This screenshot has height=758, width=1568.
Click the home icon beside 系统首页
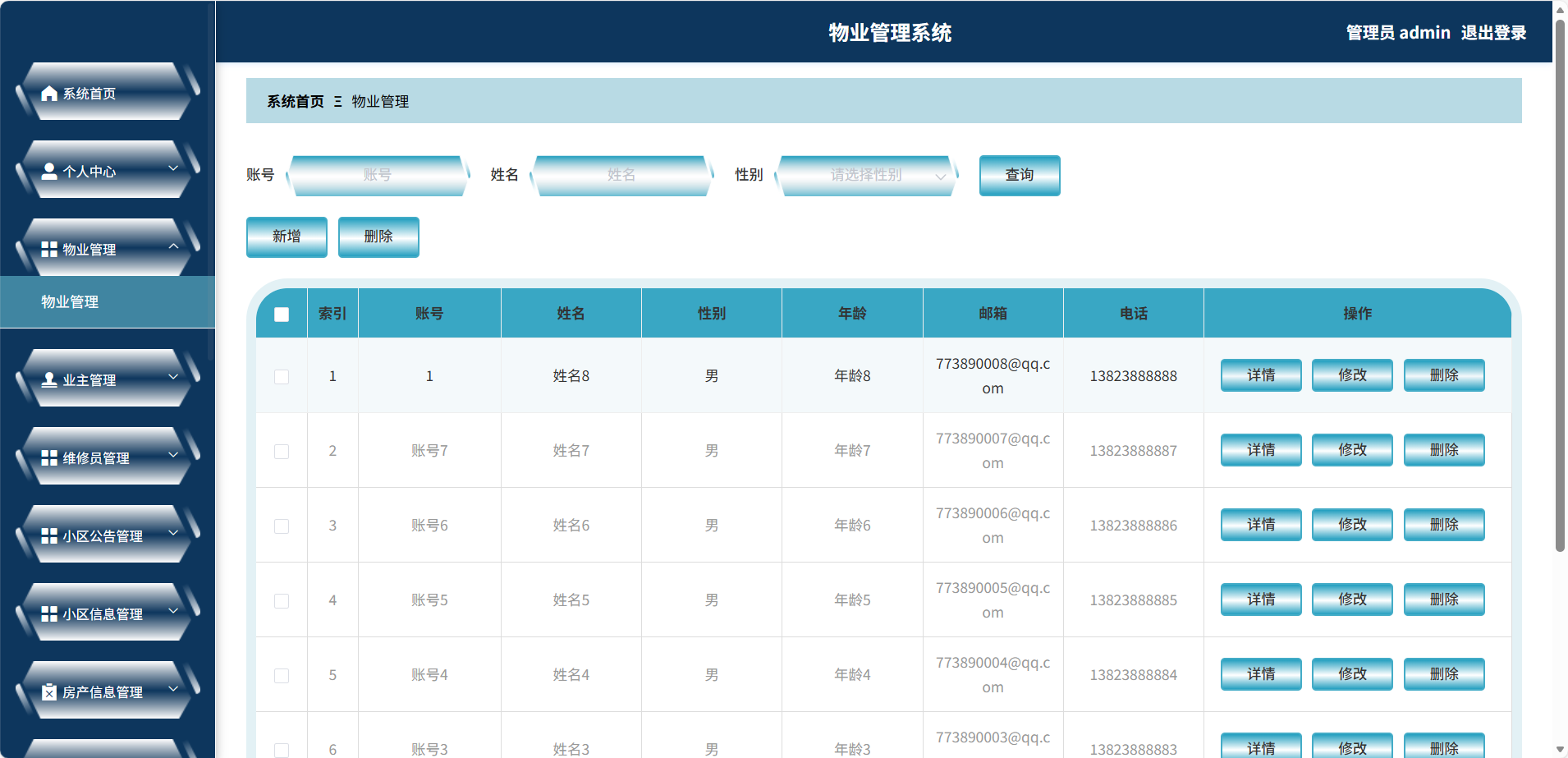click(x=49, y=94)
